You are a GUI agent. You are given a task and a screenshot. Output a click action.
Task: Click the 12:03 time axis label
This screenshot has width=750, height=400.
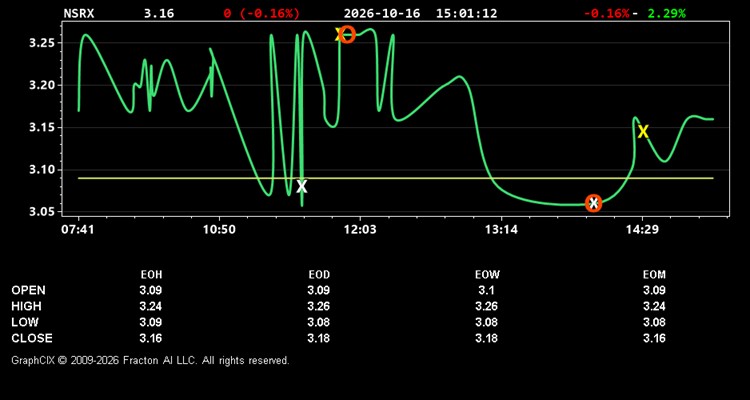[x=360, y=230]
